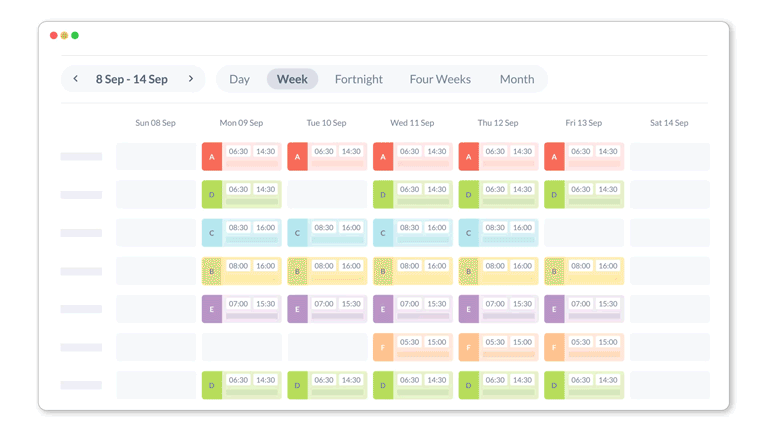Click the empty Sunday cell in top row
The width and height of the screenshot is (768, 432).
pyautogui.click(x=155, y=157)
